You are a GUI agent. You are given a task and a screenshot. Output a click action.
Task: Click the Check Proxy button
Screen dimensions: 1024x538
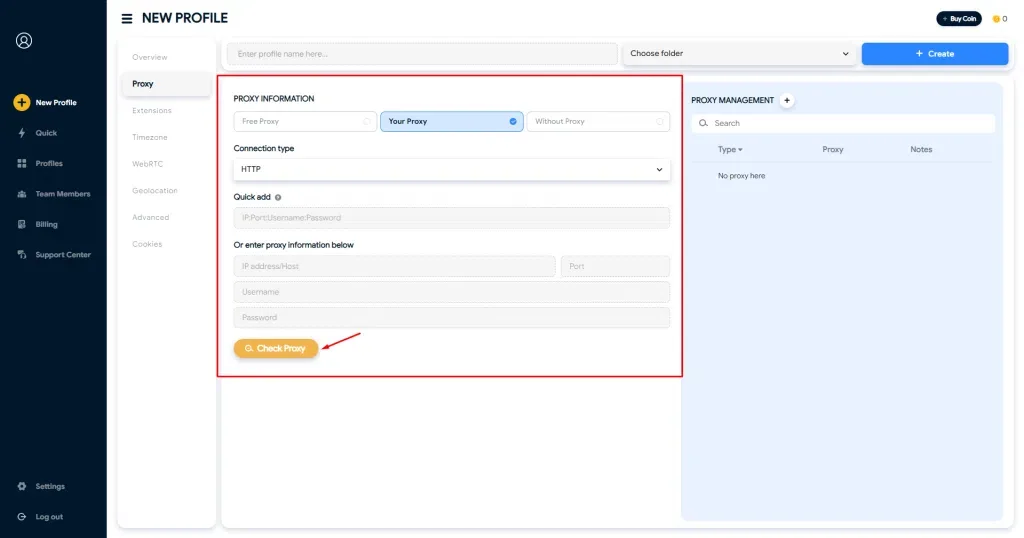[276, 349]
